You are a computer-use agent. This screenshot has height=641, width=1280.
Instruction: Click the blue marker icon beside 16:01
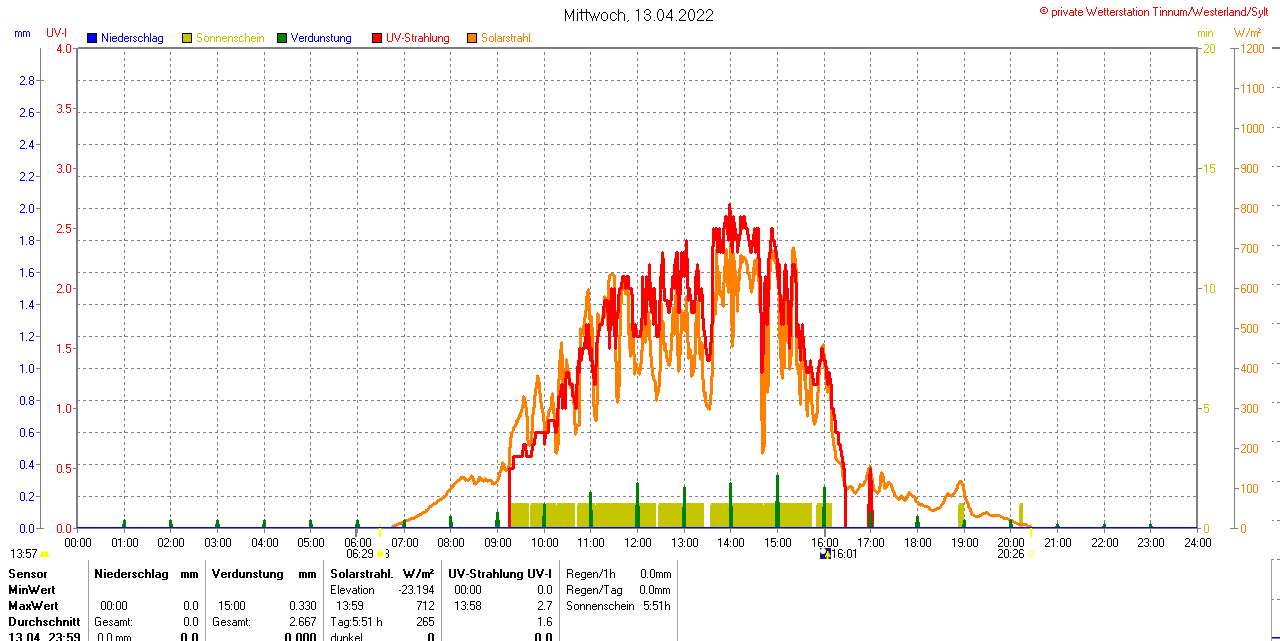pos(825,554)
